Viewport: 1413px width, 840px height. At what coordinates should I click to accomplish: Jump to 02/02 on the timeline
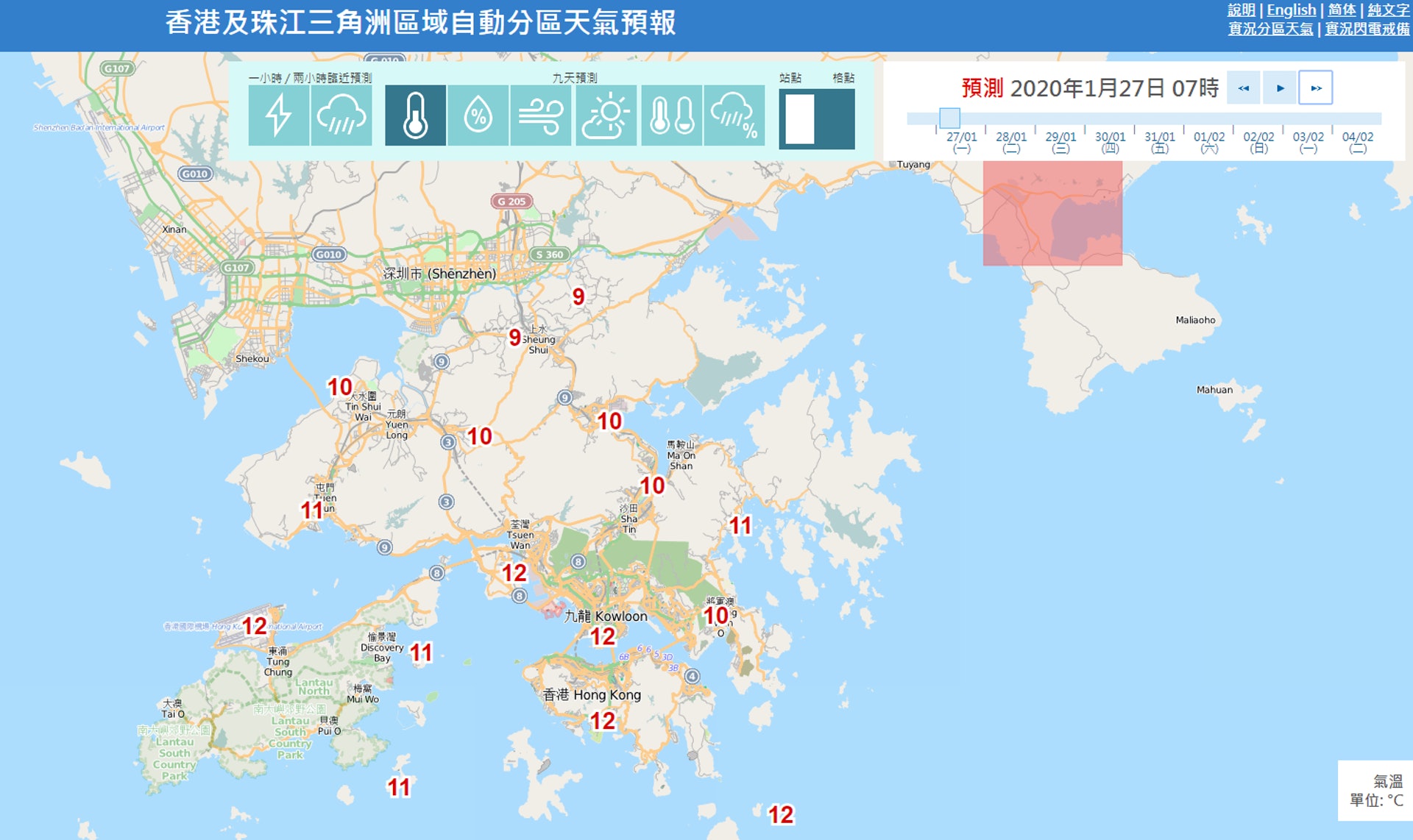1258,138
